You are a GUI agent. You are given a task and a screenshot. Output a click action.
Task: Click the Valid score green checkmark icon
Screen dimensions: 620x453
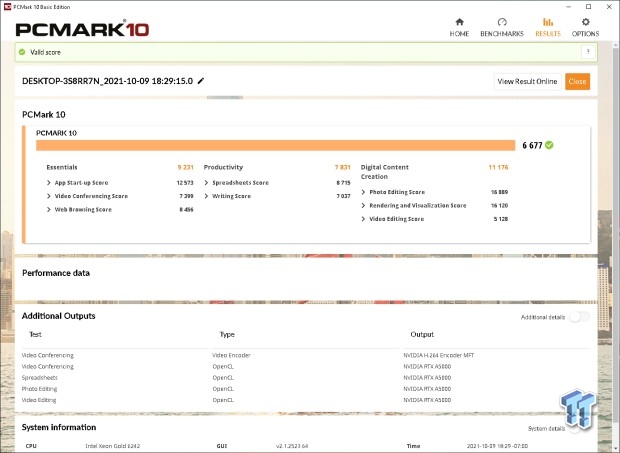point(22,52)
